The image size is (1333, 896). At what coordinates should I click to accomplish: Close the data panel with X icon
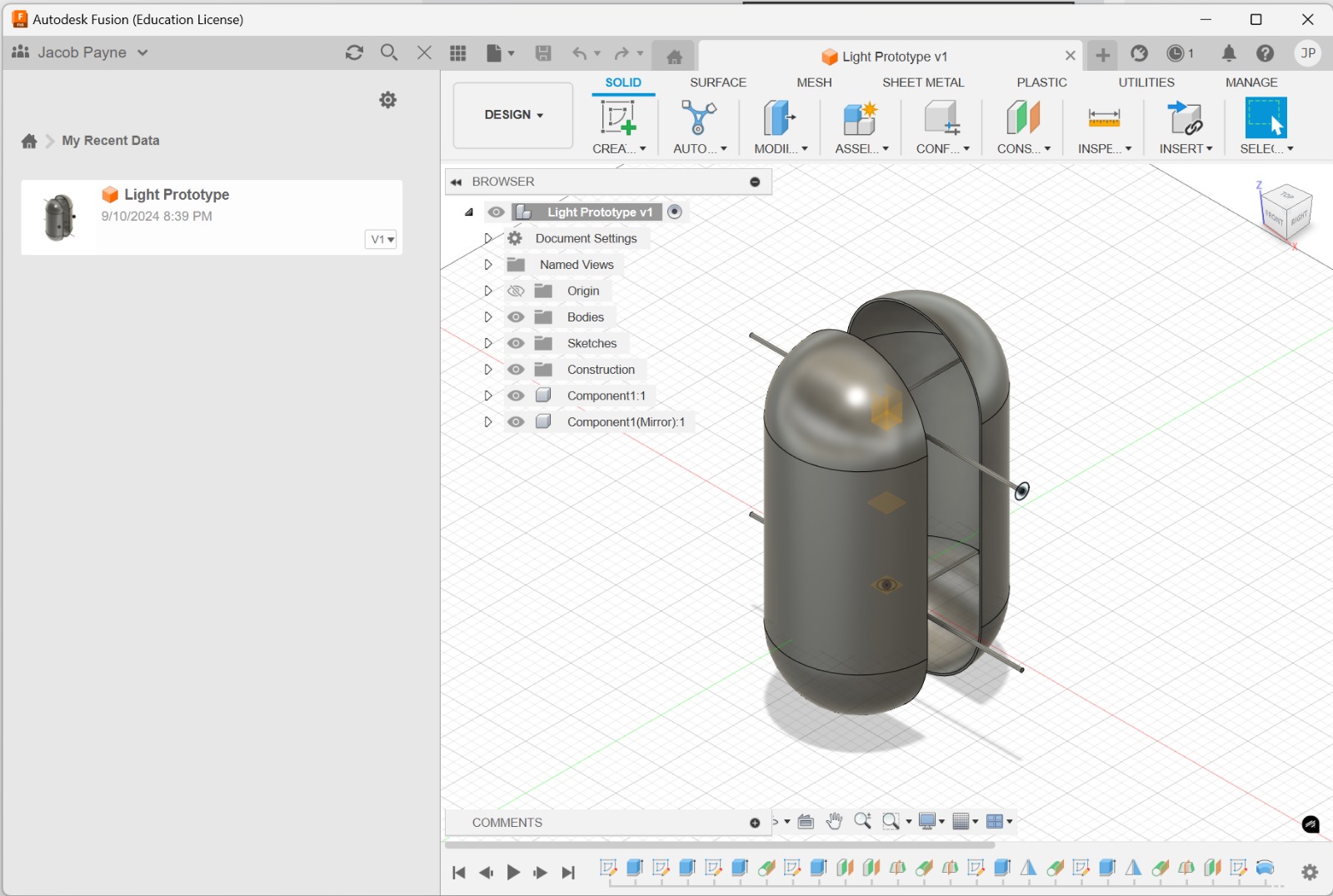424,52
